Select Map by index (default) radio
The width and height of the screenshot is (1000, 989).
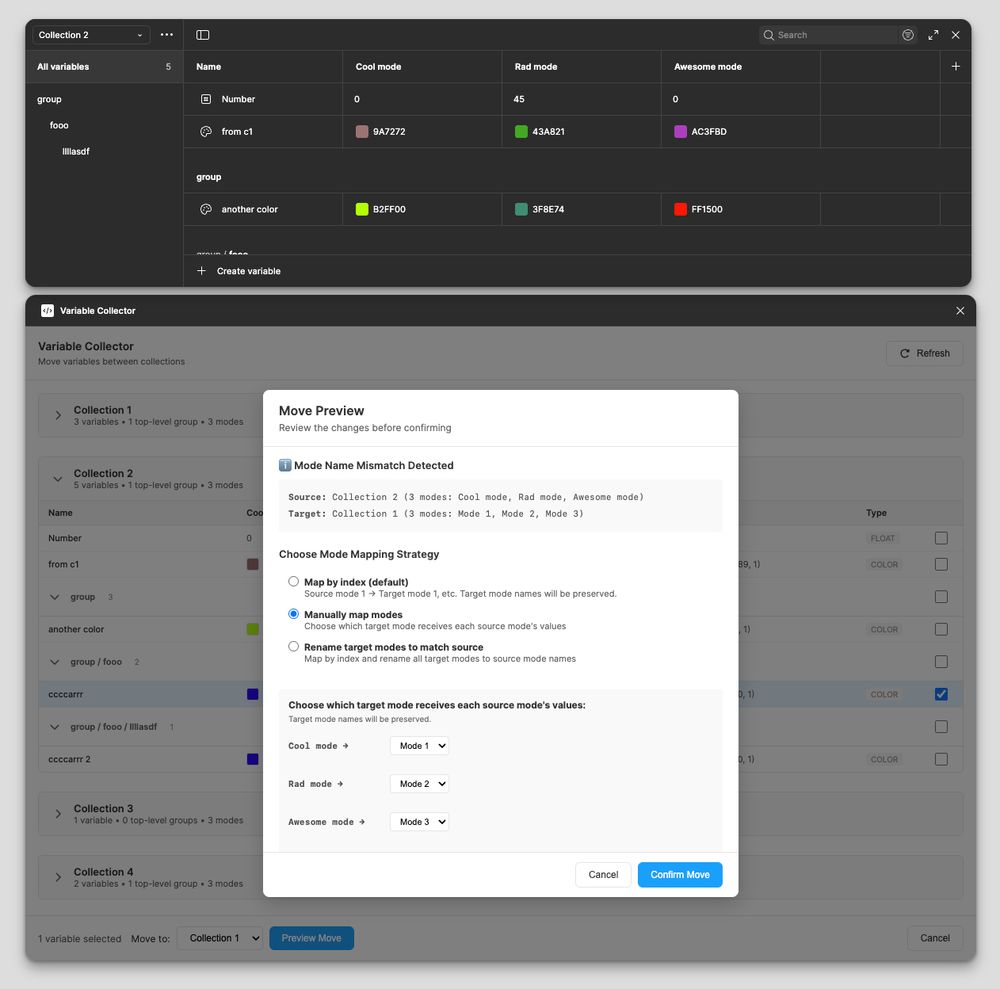point(293,582)
